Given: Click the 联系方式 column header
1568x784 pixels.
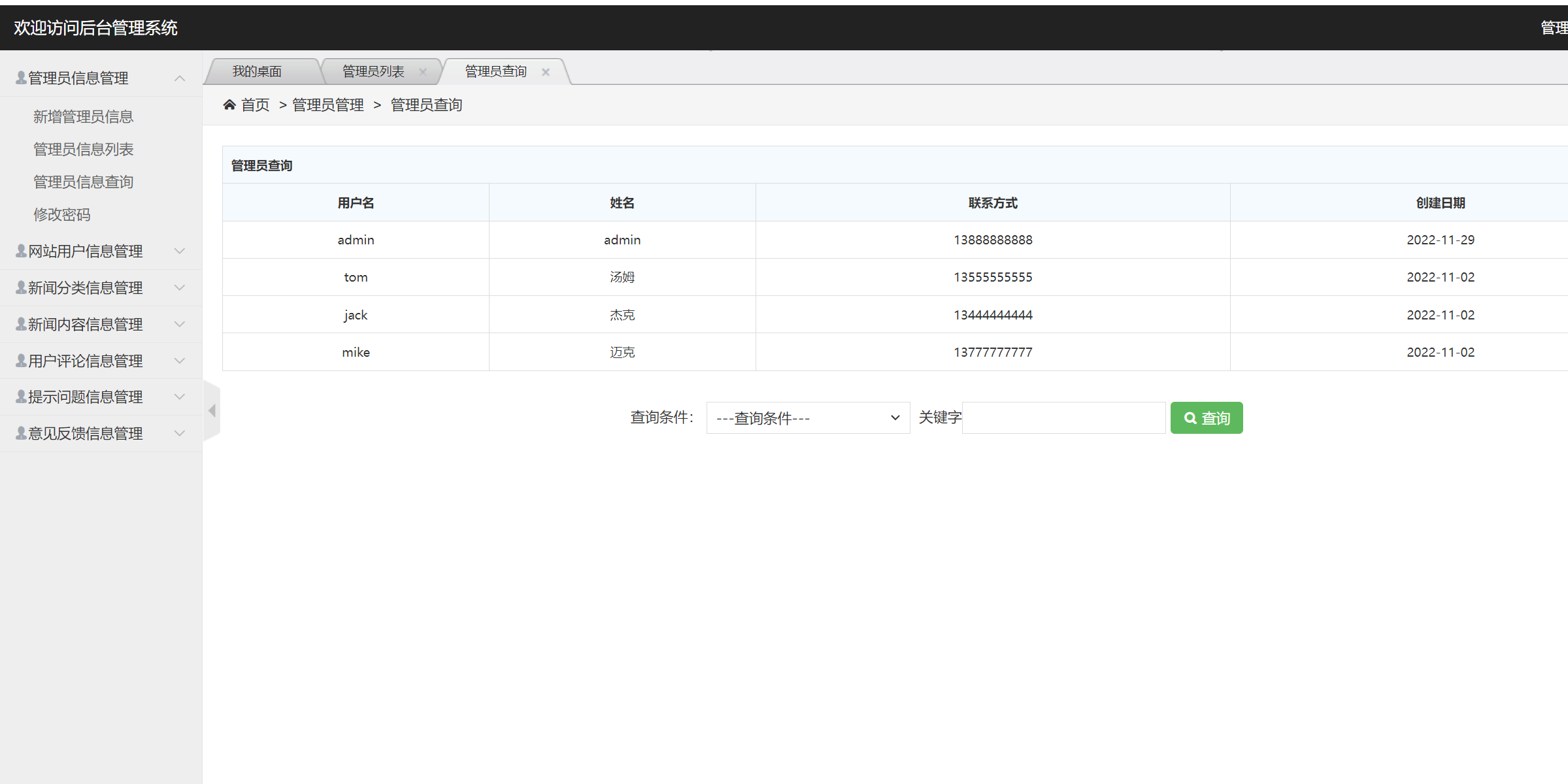Looking at the screenshot, I should click(993, 203).
